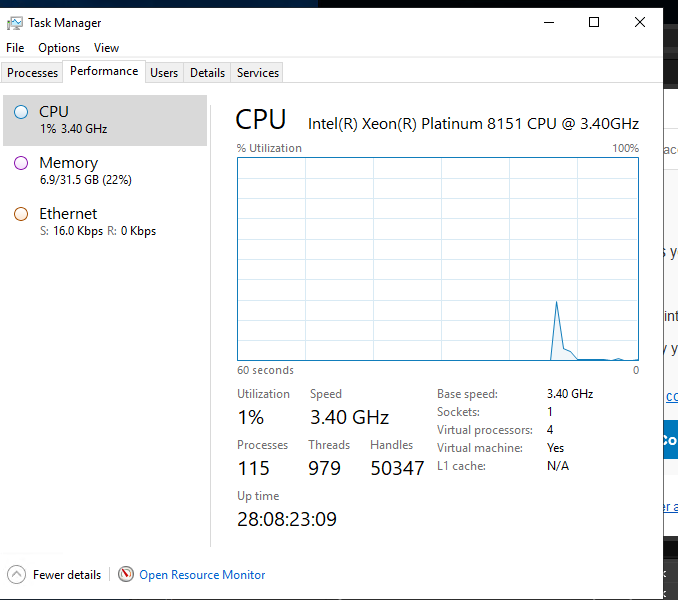Click the Open Resource Monitor link
The image size is (678, 600).
click(x=202, y=575)
